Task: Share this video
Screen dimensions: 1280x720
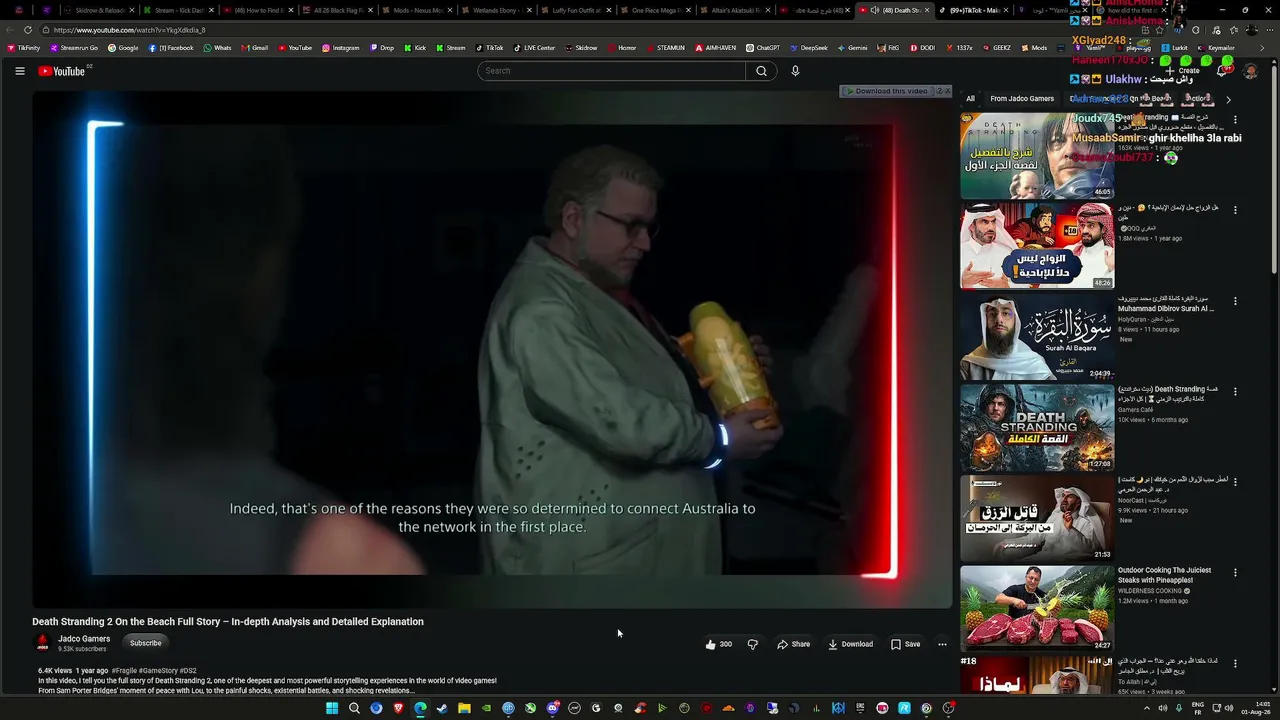Action: (794, 644)
